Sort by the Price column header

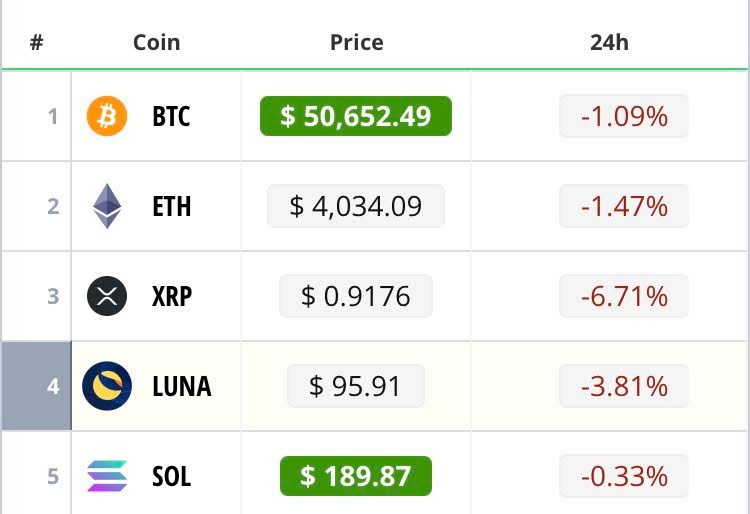coord(357,43)
